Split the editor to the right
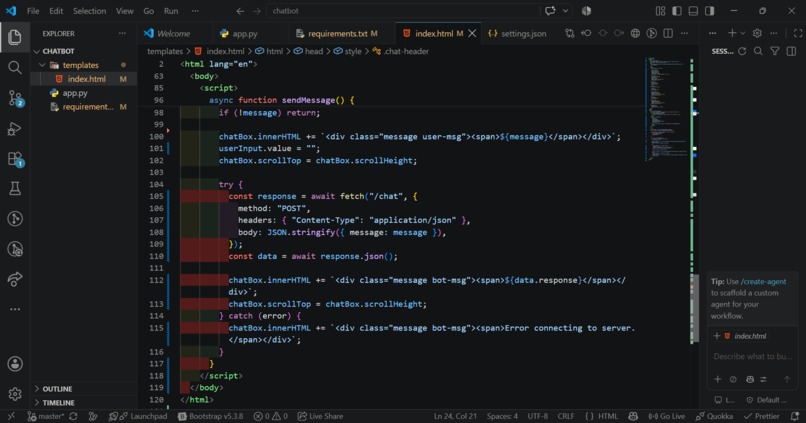The width and height of the screenshot is (806, 423). tap(668, 33)
